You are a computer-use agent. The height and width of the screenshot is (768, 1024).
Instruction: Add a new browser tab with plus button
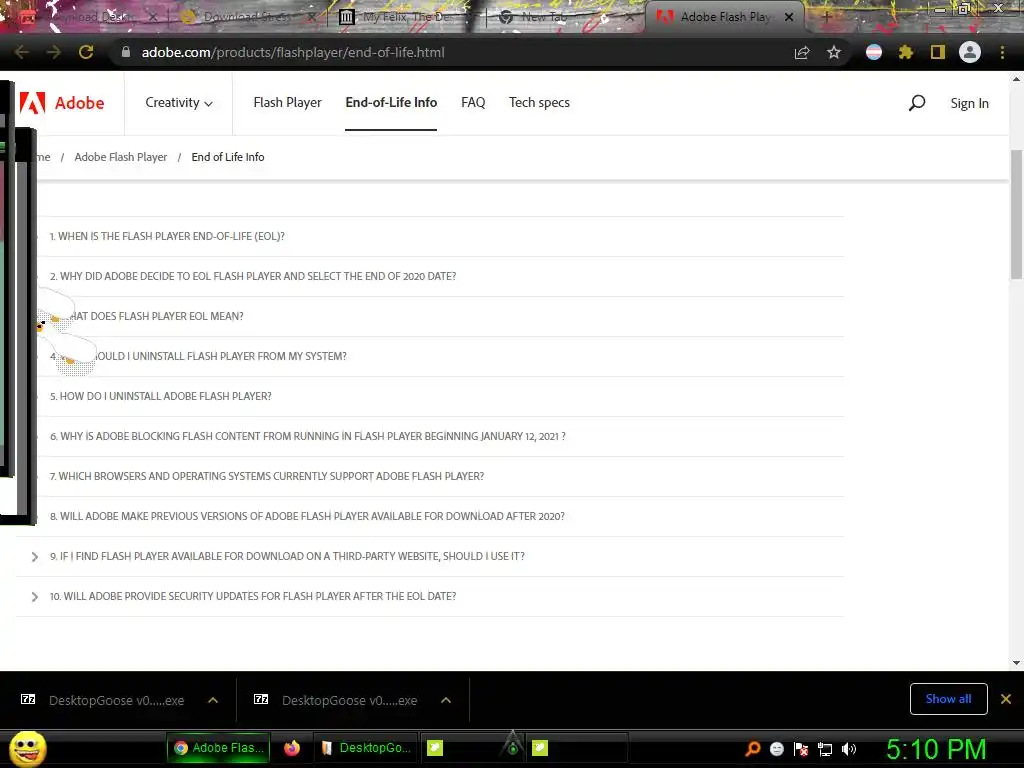point(826,17)
